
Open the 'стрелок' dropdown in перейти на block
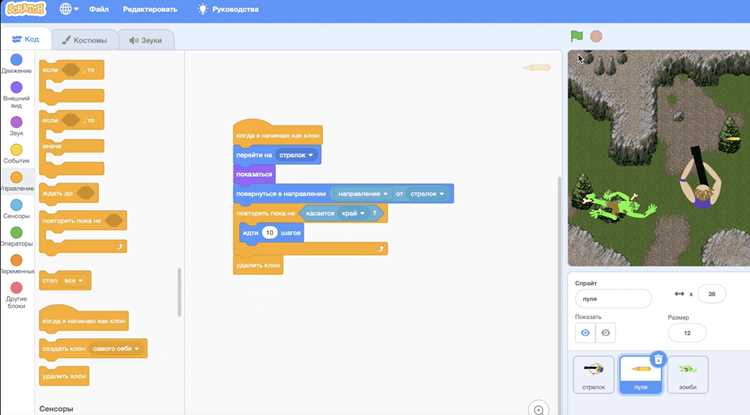[x=297, y=155]
